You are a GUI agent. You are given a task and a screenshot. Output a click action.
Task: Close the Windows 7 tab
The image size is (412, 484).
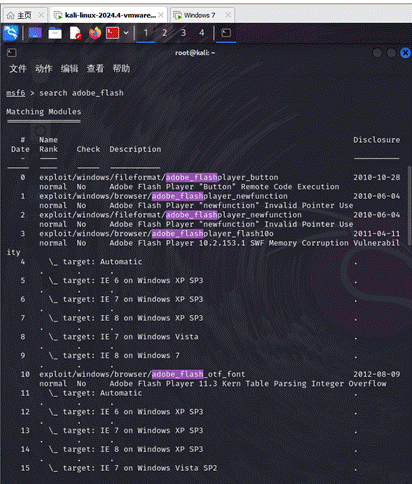coord(228,15)
